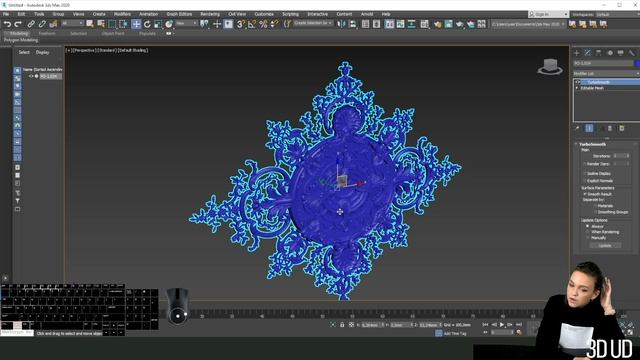Open the Material Editor icon
Screen dimensions: 640x360
(424, 24)
